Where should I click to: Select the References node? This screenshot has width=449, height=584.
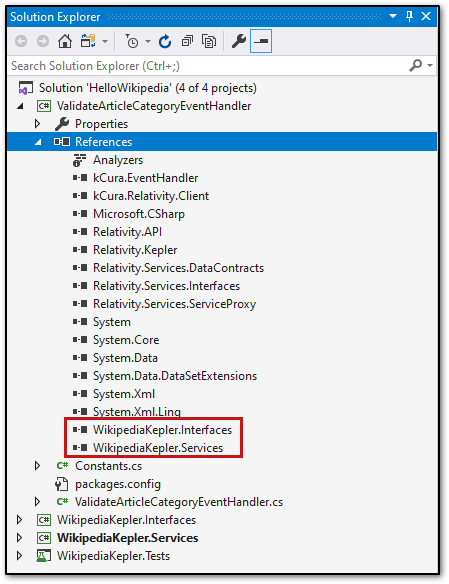pos(104,142)
